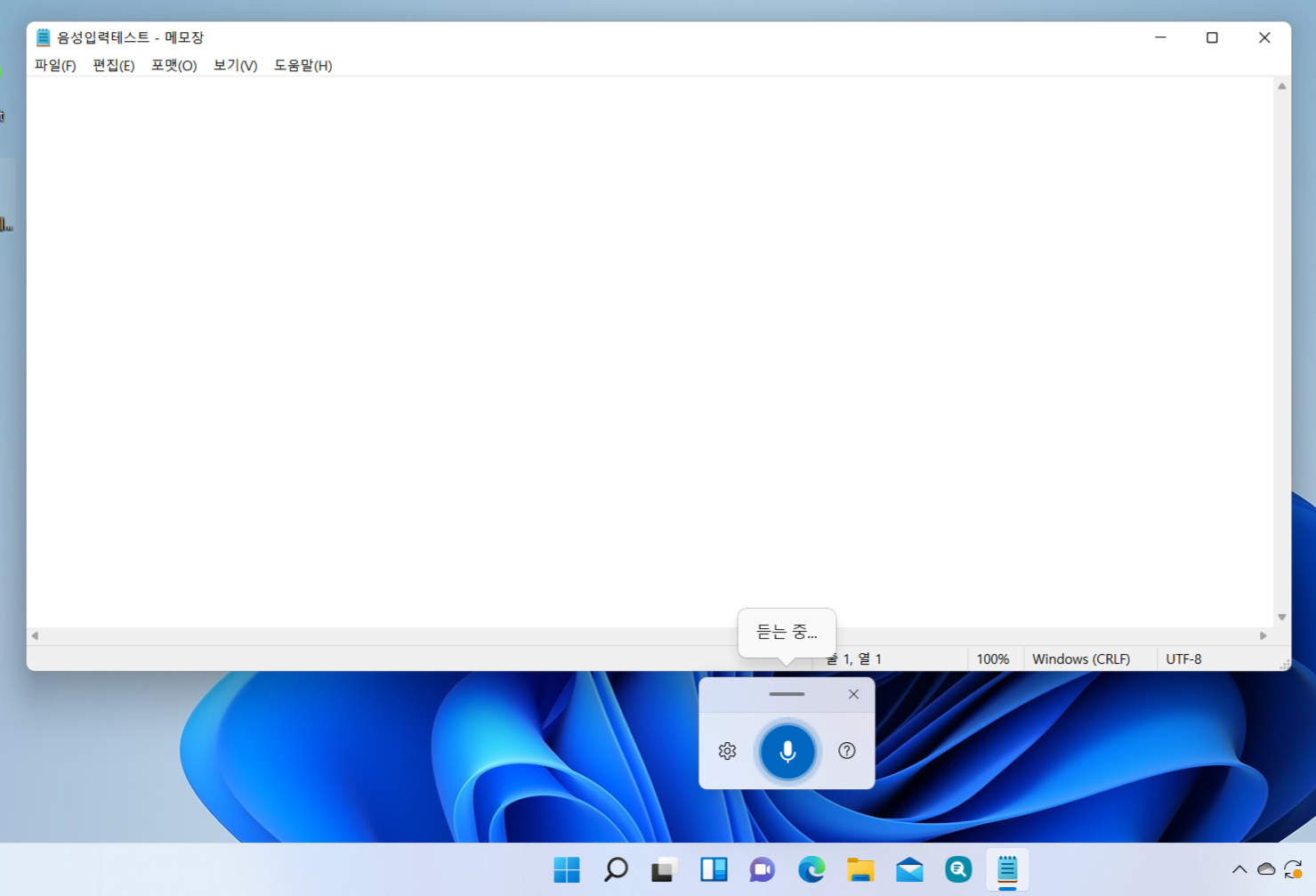Viewport: 1316px width, 896px height.
Task: Open Task View from taskbar
Action: click(x=665, y=869)
